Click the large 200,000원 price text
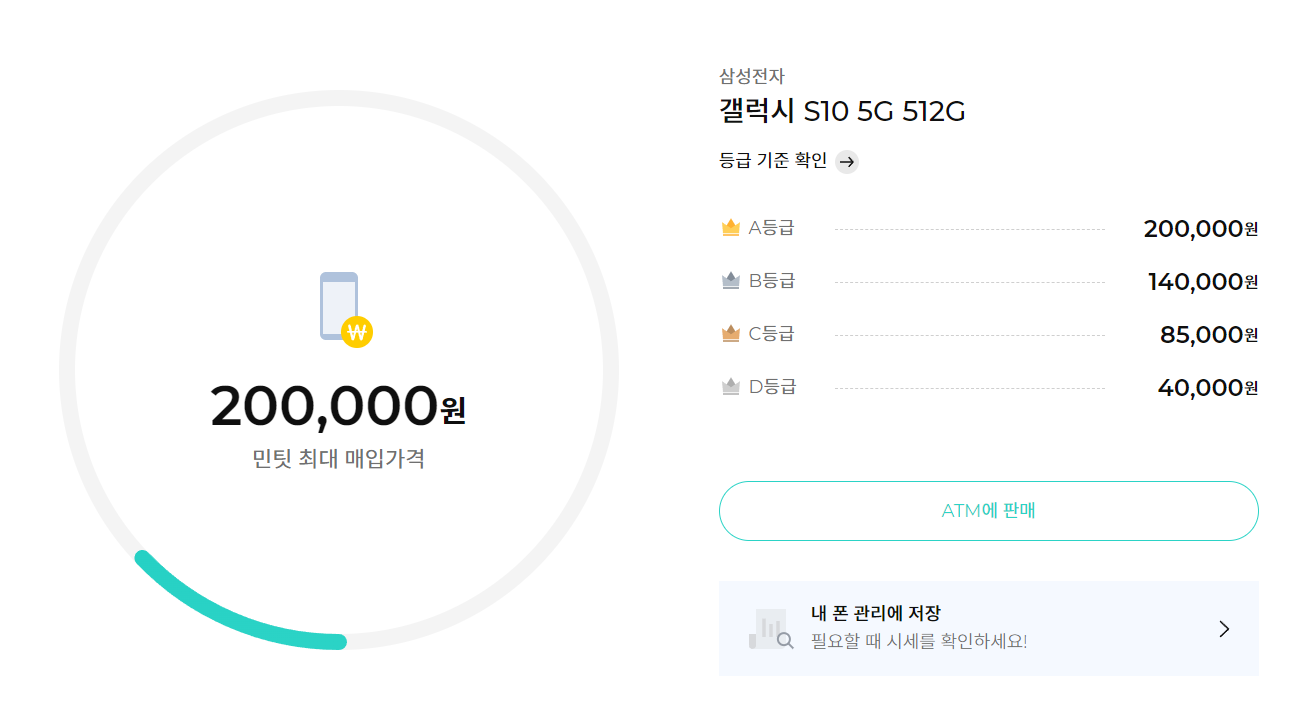The height and width of the screenshot is (707, 1314). 338,406
